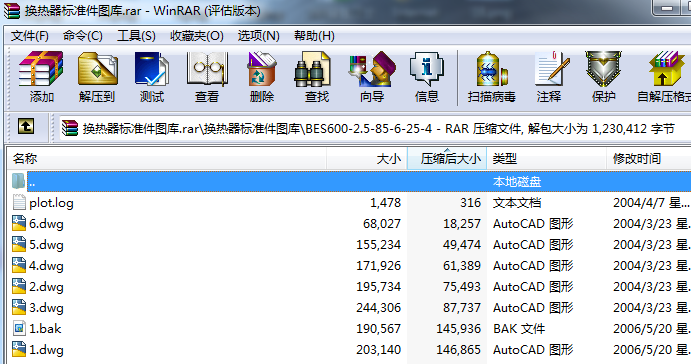Viewport: 691px width, 364px height.
Task: Sort by the 大小 column header
Action: click(367, 159)
